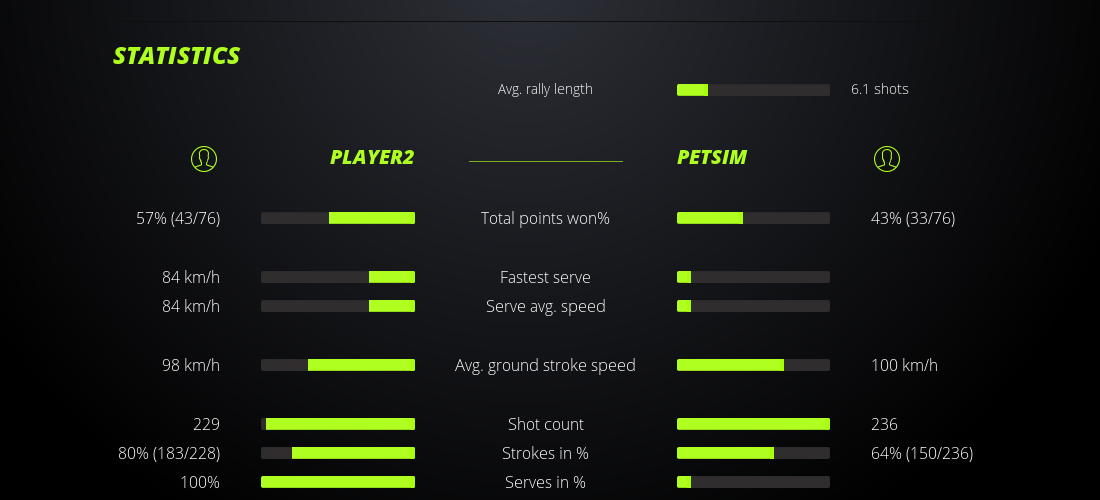Click the 6.1 shots value

pyautogui.click(x=880, y=89)
